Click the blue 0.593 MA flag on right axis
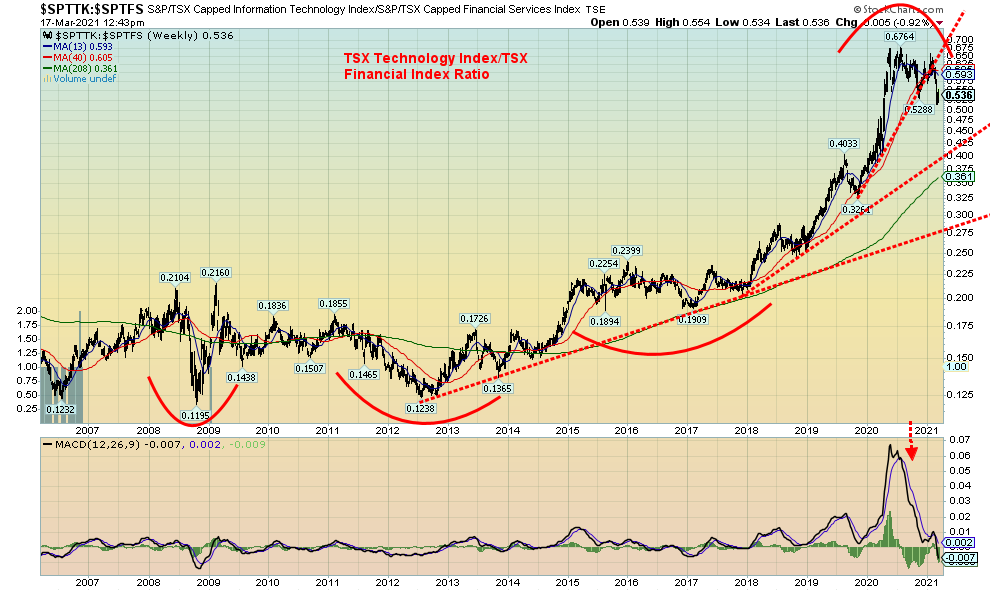This screenshot has width=990, height=591. click(x=957, y=73)
